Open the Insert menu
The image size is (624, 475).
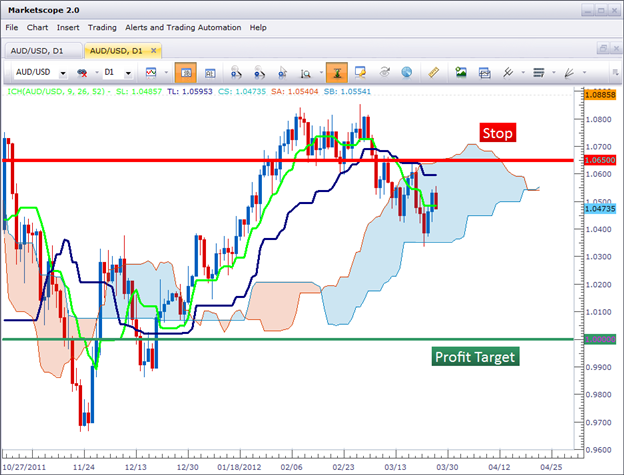click(x=68, y=27)
